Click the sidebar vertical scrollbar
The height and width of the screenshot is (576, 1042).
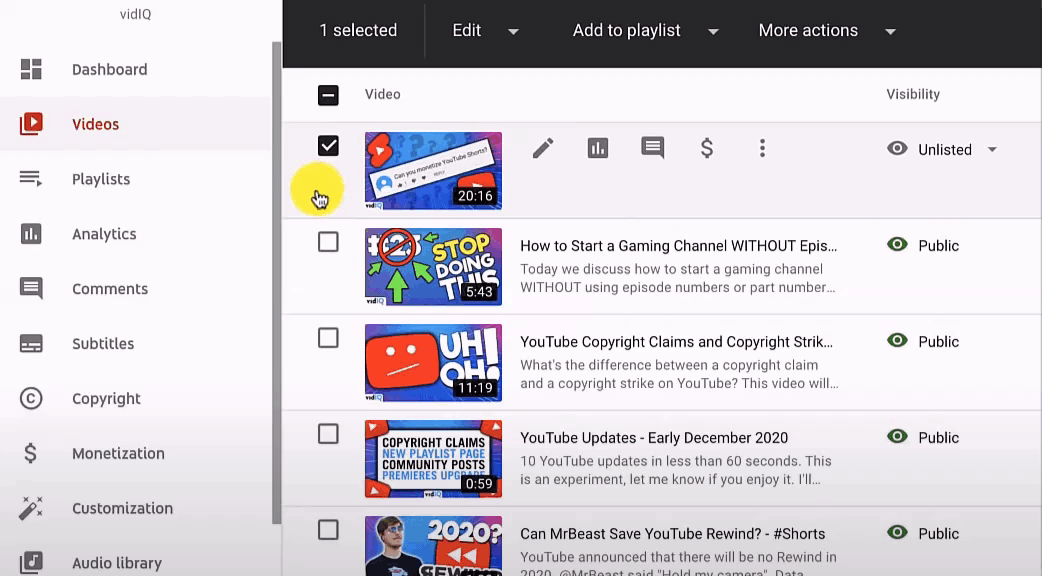click(276, 282)
